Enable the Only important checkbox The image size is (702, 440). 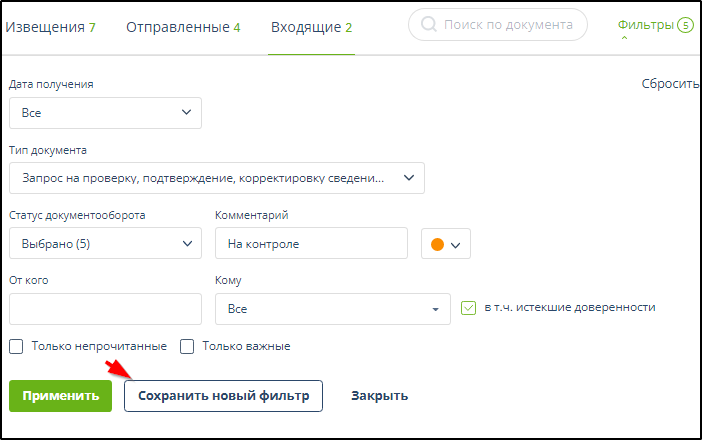186,346
